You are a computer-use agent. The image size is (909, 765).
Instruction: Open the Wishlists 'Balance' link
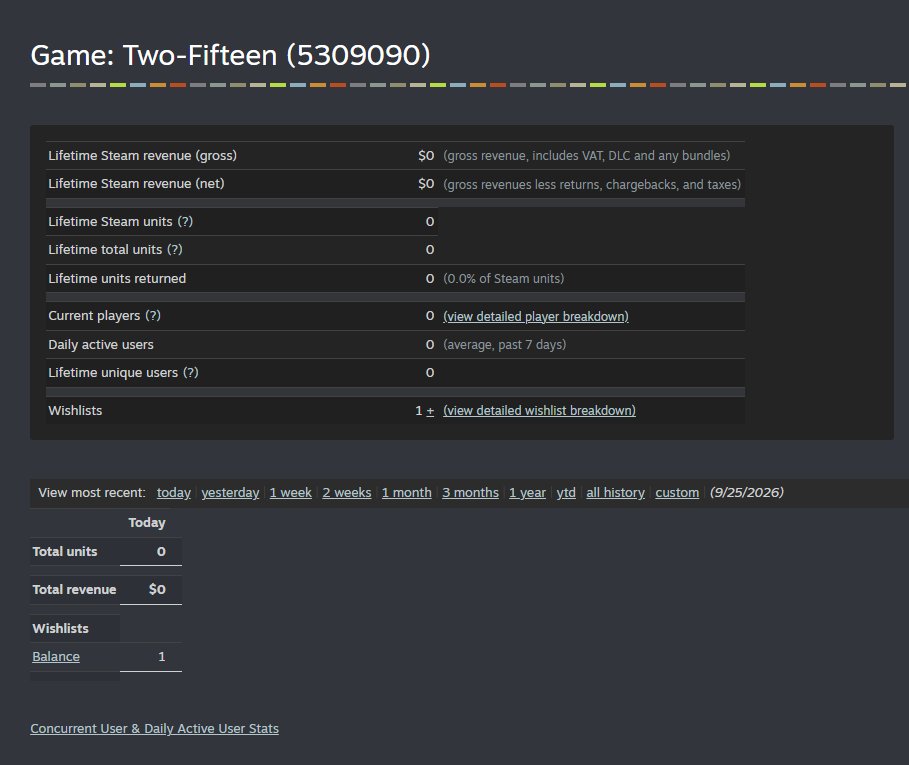point(56,657)
